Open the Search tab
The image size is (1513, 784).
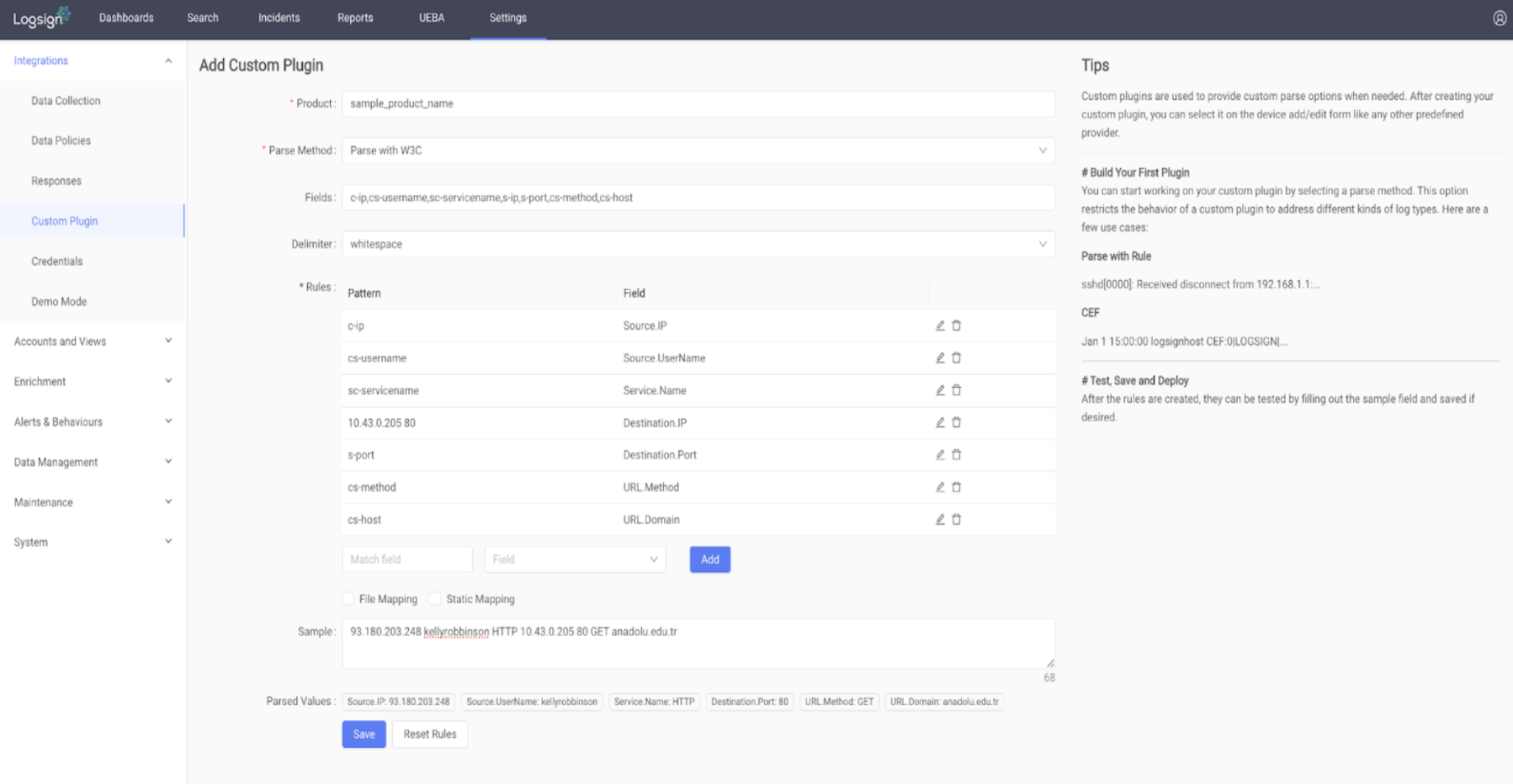(x=203, y=18)
